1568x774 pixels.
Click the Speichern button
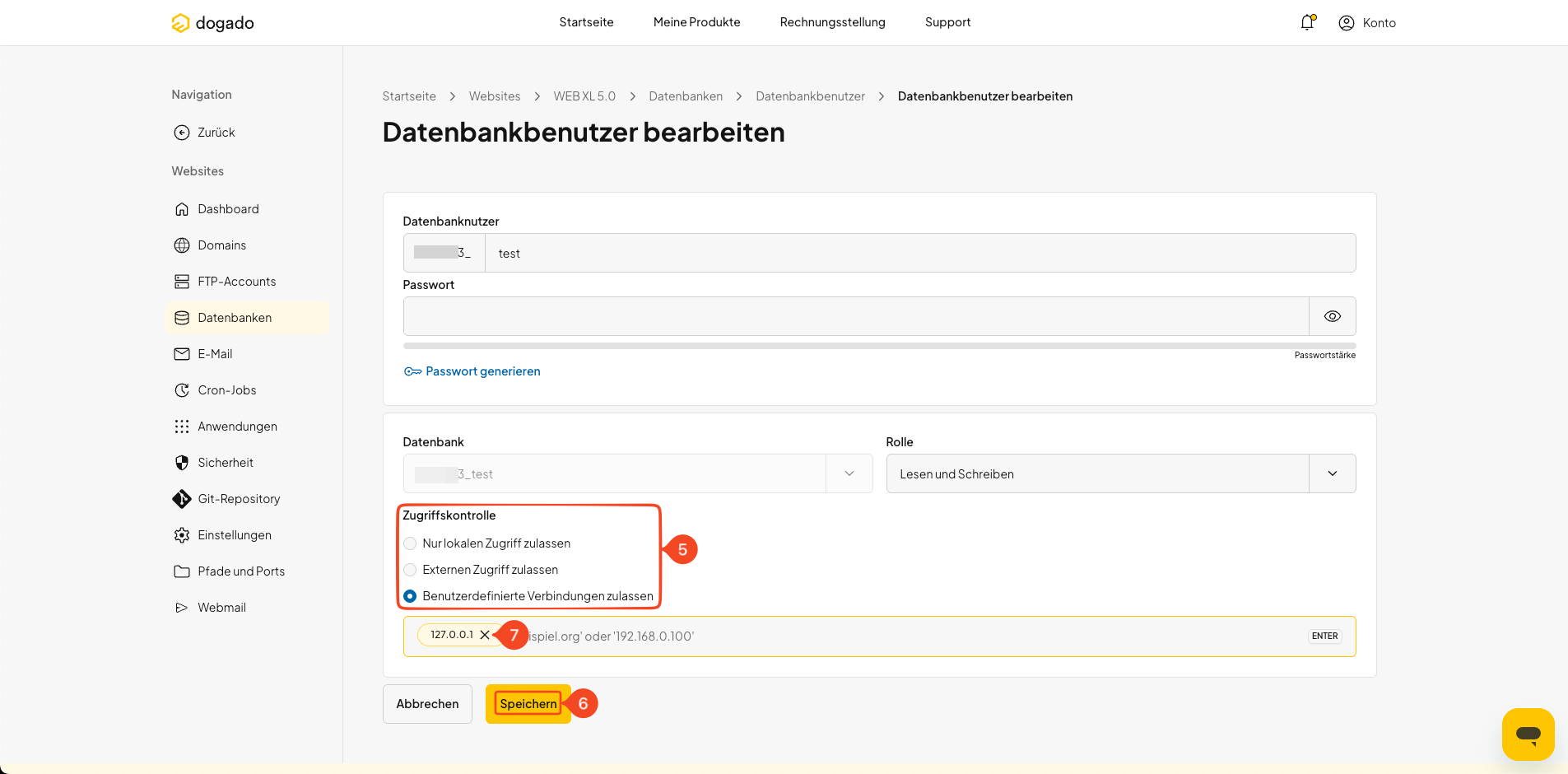tap(528, 704)
